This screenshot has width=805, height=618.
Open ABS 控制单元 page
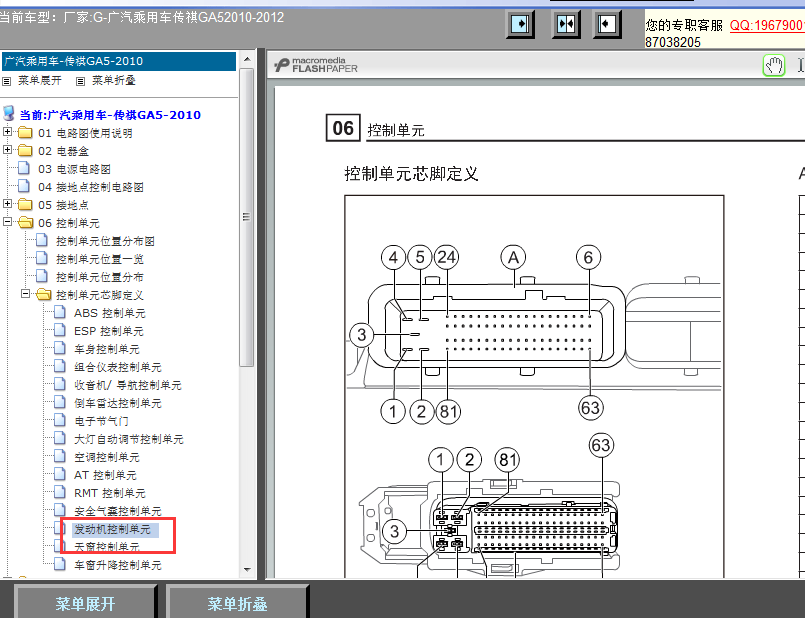click(110, 313)
